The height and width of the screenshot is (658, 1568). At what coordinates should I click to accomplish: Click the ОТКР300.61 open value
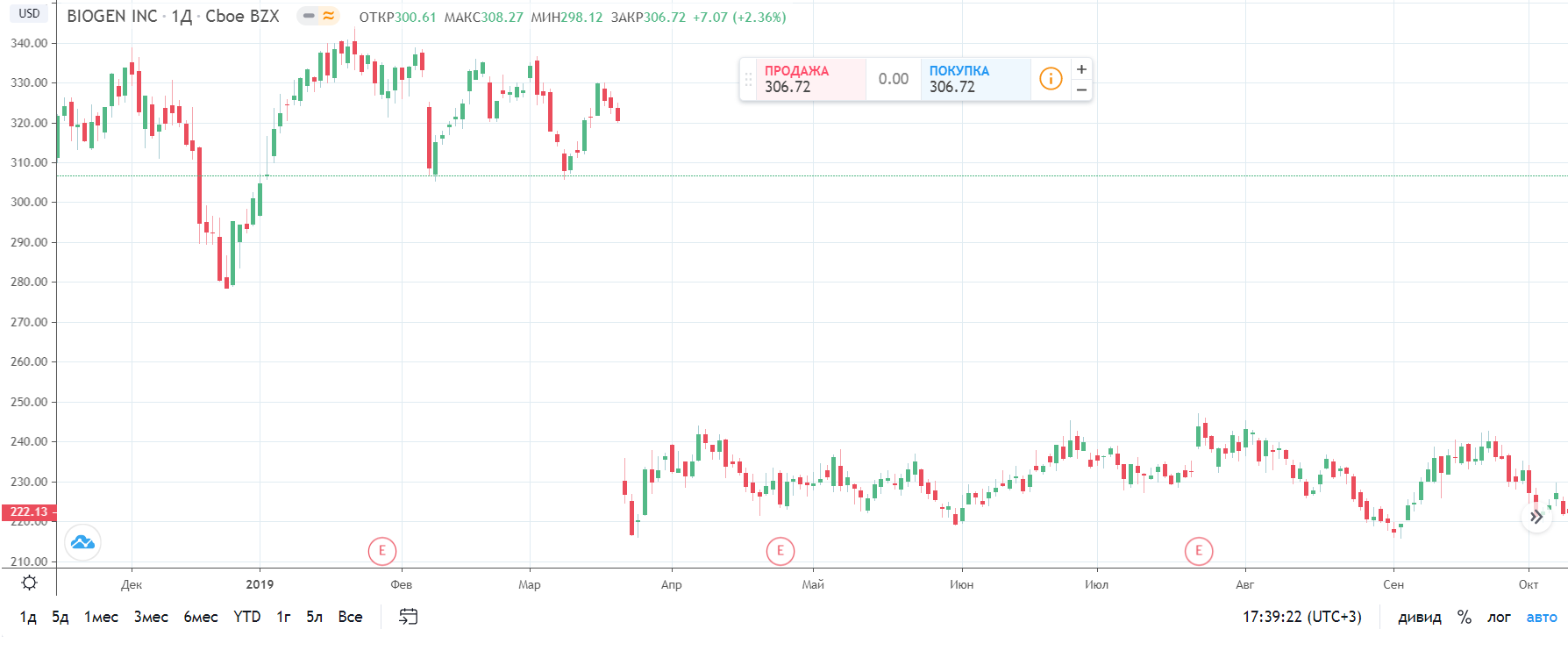[397, 17]
